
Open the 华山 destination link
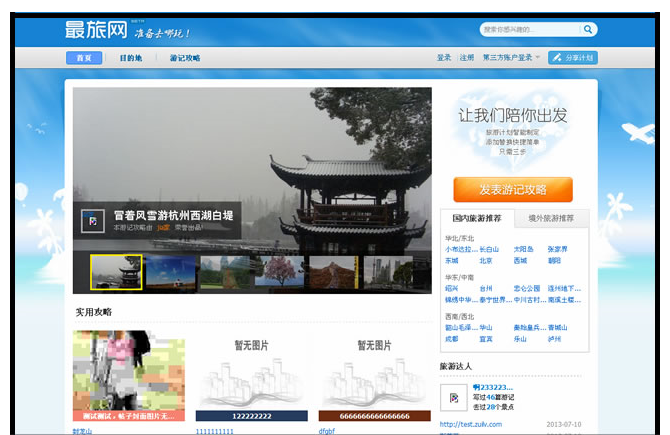point(485,328)
